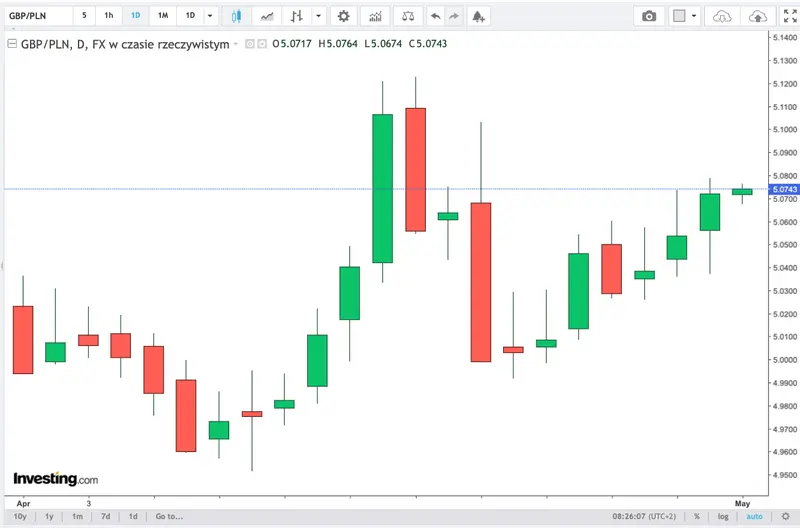The image size is (800, 528).
Task: Set the 1y date range
Action: (x=49, y=516)
